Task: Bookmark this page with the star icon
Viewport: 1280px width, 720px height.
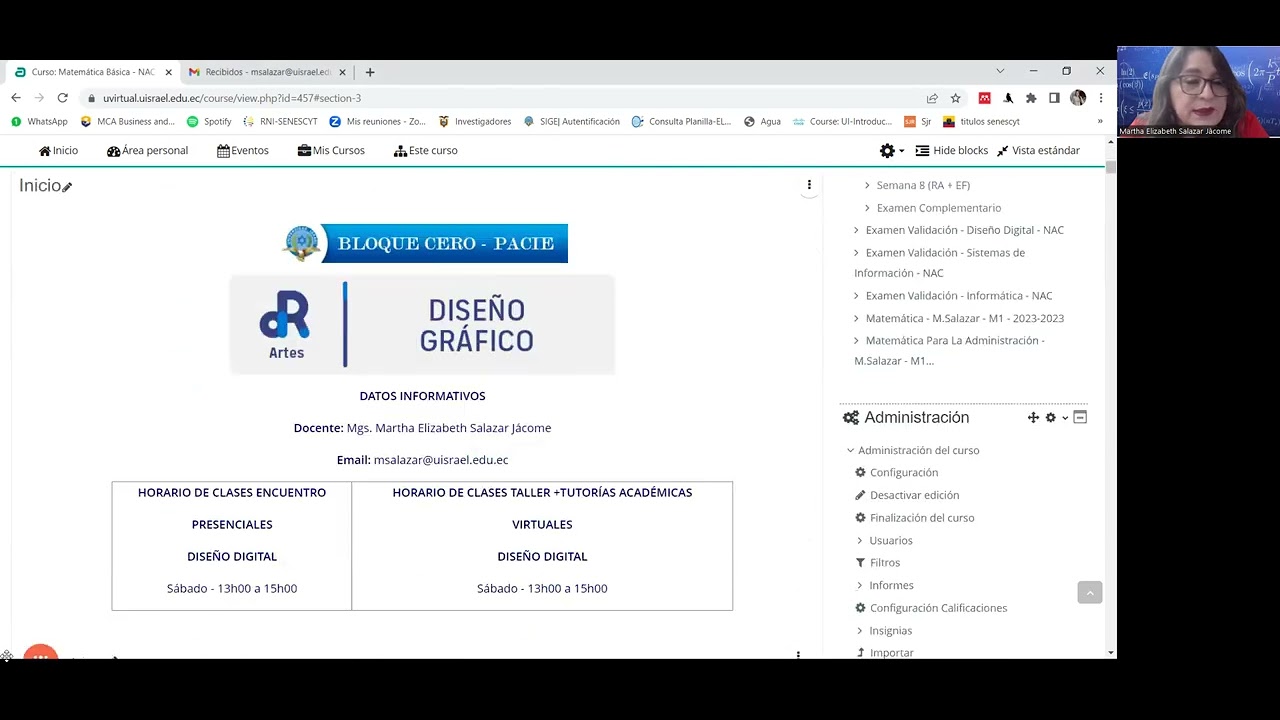Action: tap(955, 98)
